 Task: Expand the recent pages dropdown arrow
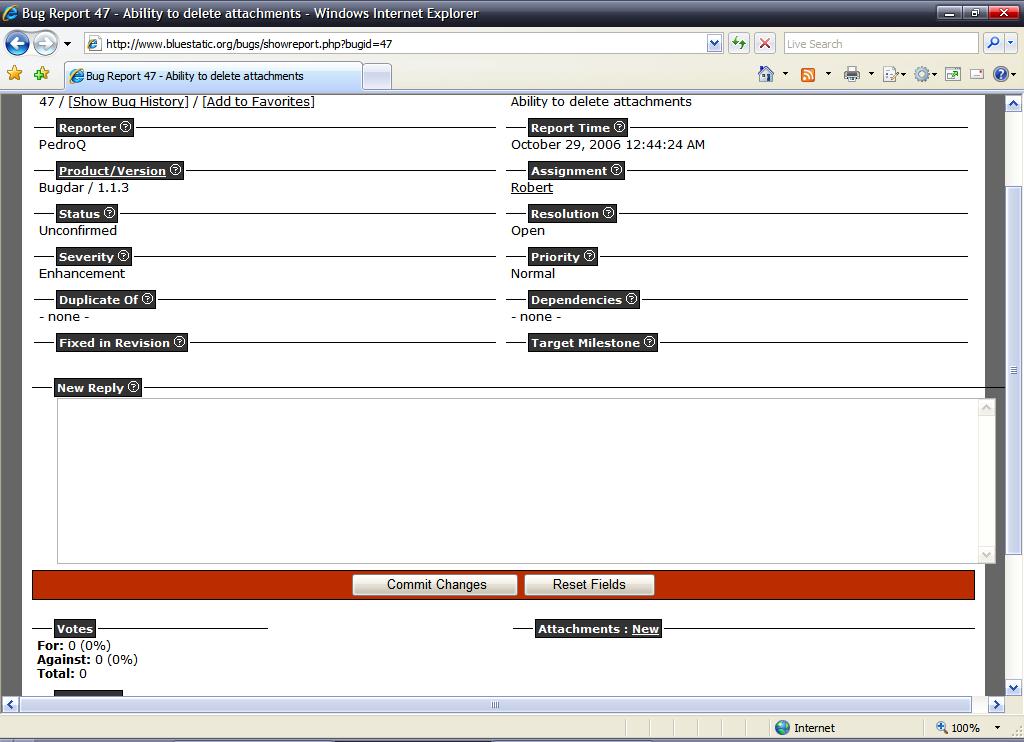67,44
